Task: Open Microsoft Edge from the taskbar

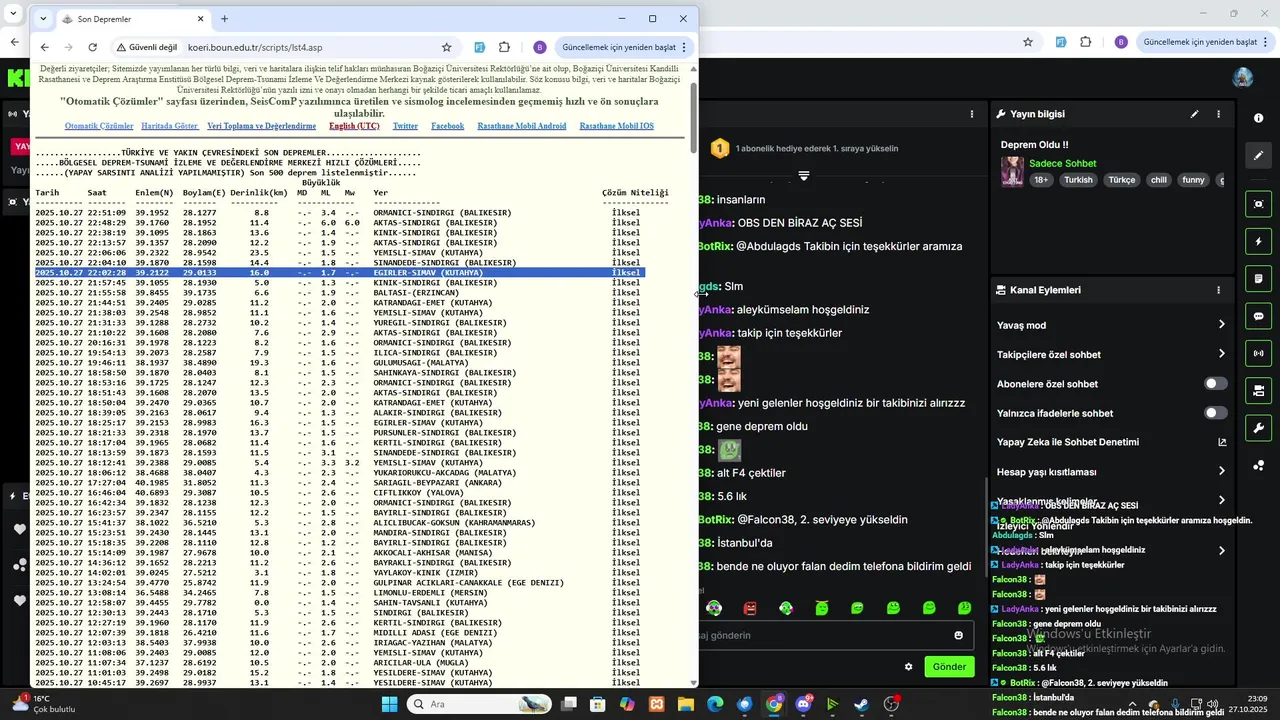Action: [715, 704]
